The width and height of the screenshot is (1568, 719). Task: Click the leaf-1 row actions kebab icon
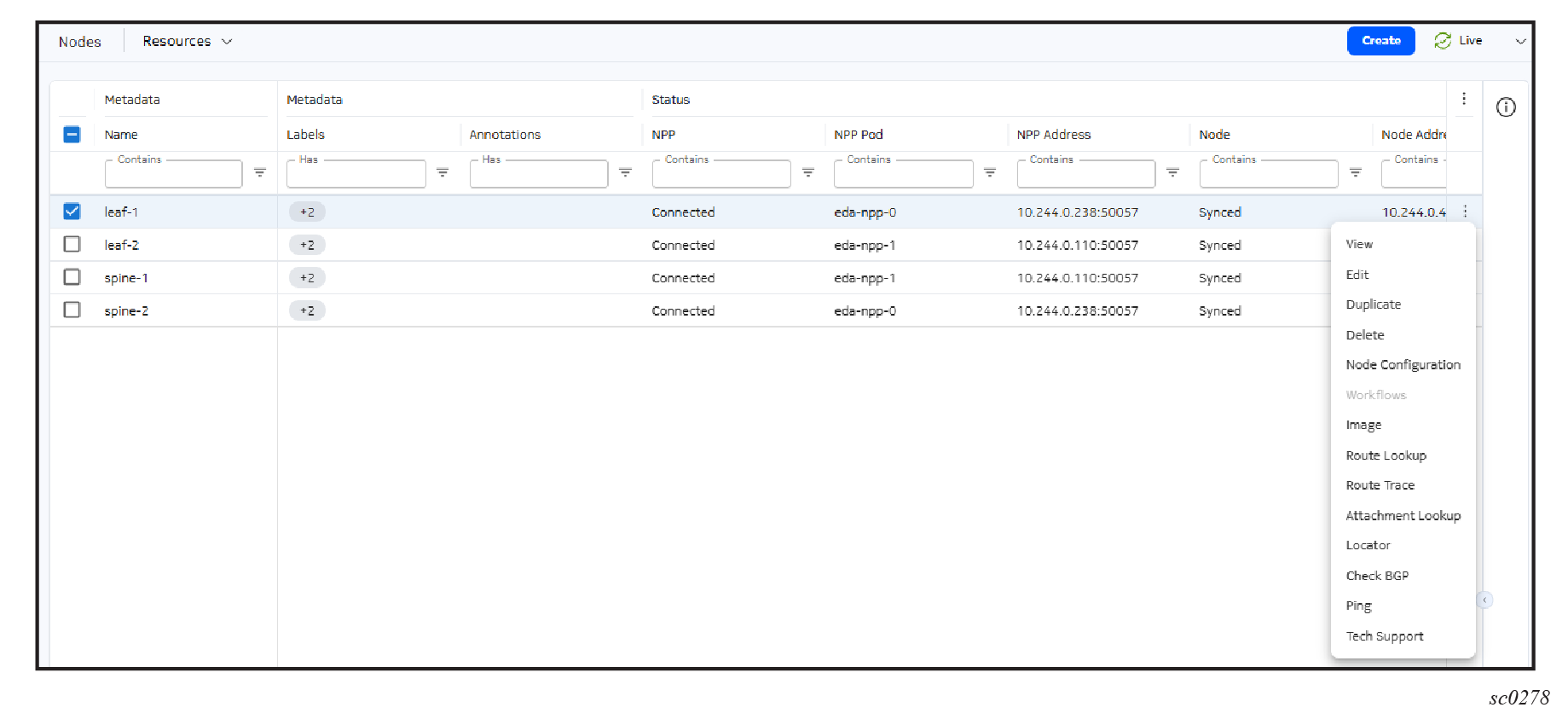coord(1465,212)
